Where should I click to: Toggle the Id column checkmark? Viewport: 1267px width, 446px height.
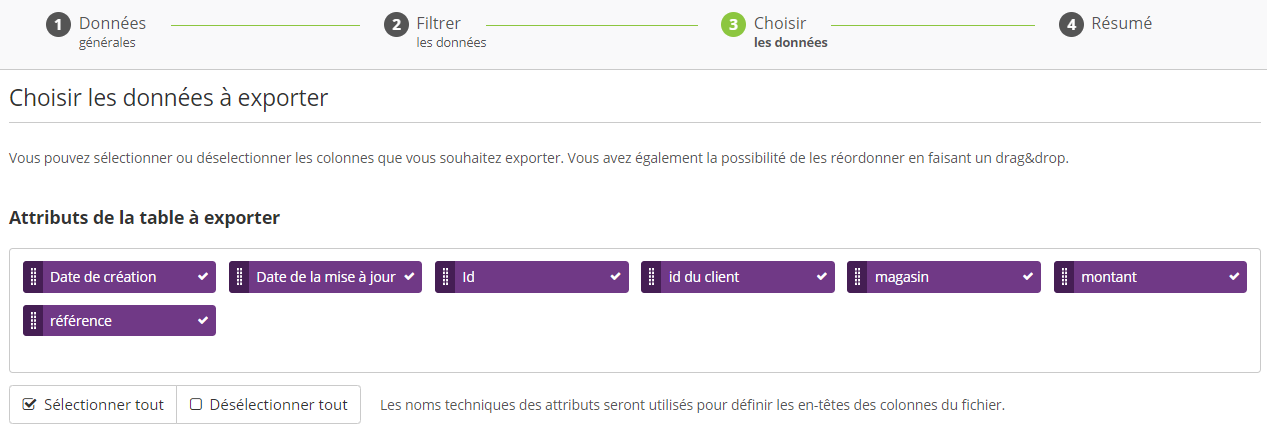pos(615,277)
